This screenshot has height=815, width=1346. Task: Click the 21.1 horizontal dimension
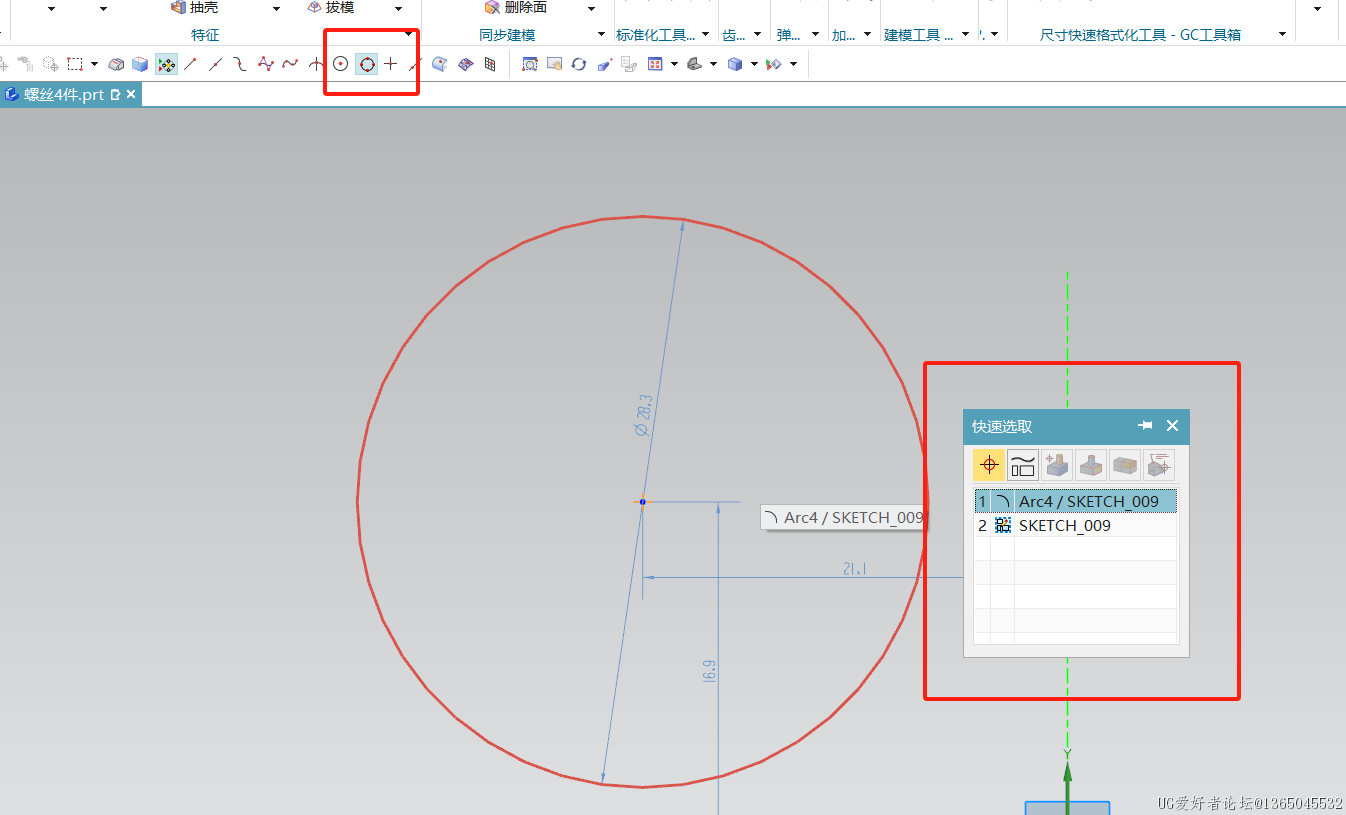coord(854,569)
